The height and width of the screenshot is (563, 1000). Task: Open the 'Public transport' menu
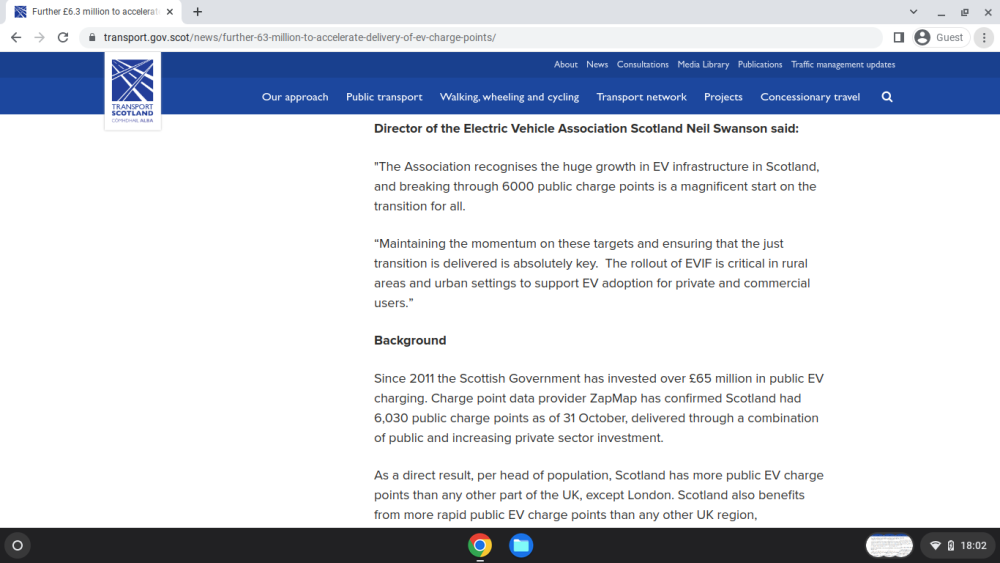tap(384, 97)
